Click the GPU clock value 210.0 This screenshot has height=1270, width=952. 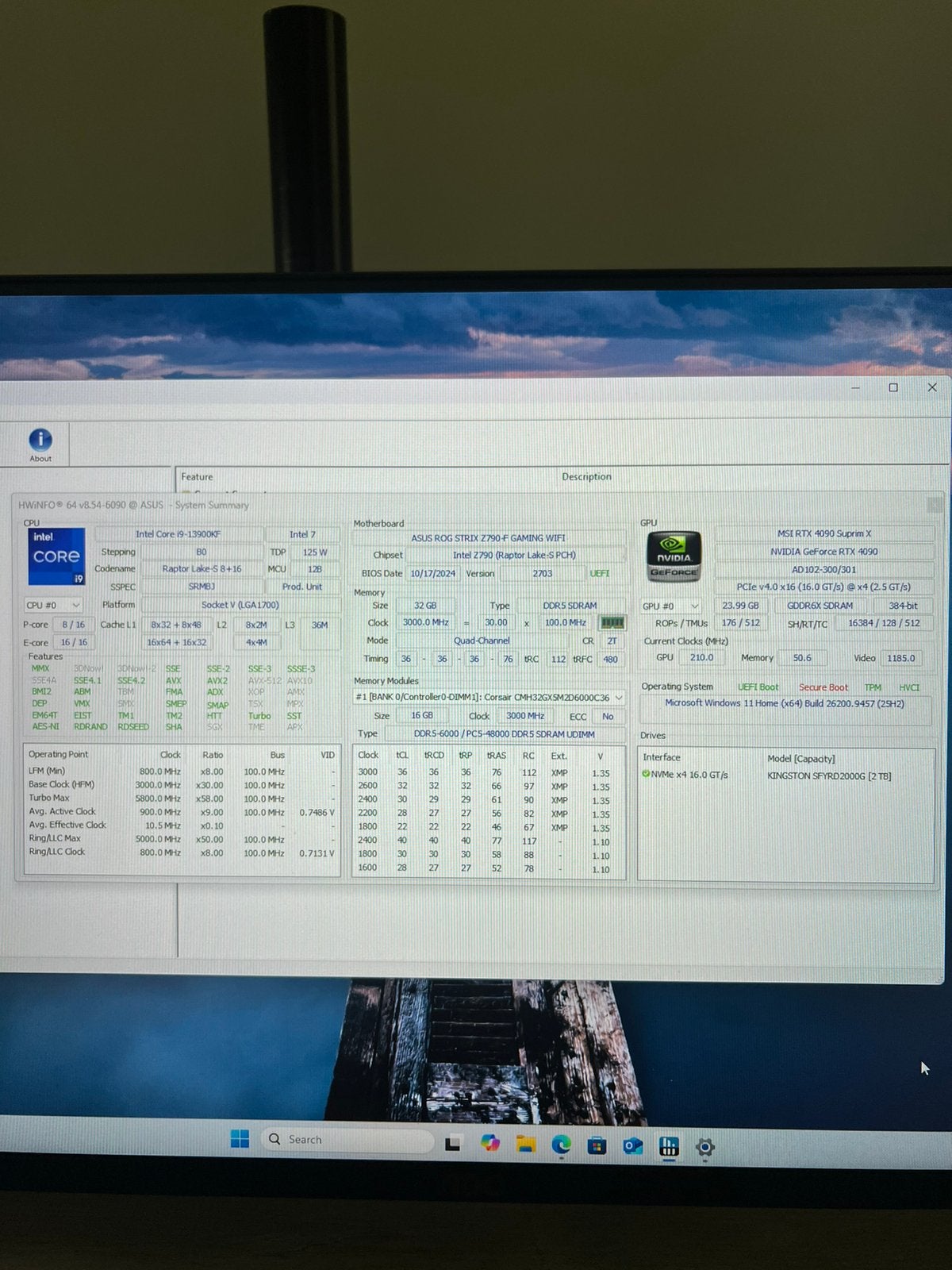click(701, 658)
